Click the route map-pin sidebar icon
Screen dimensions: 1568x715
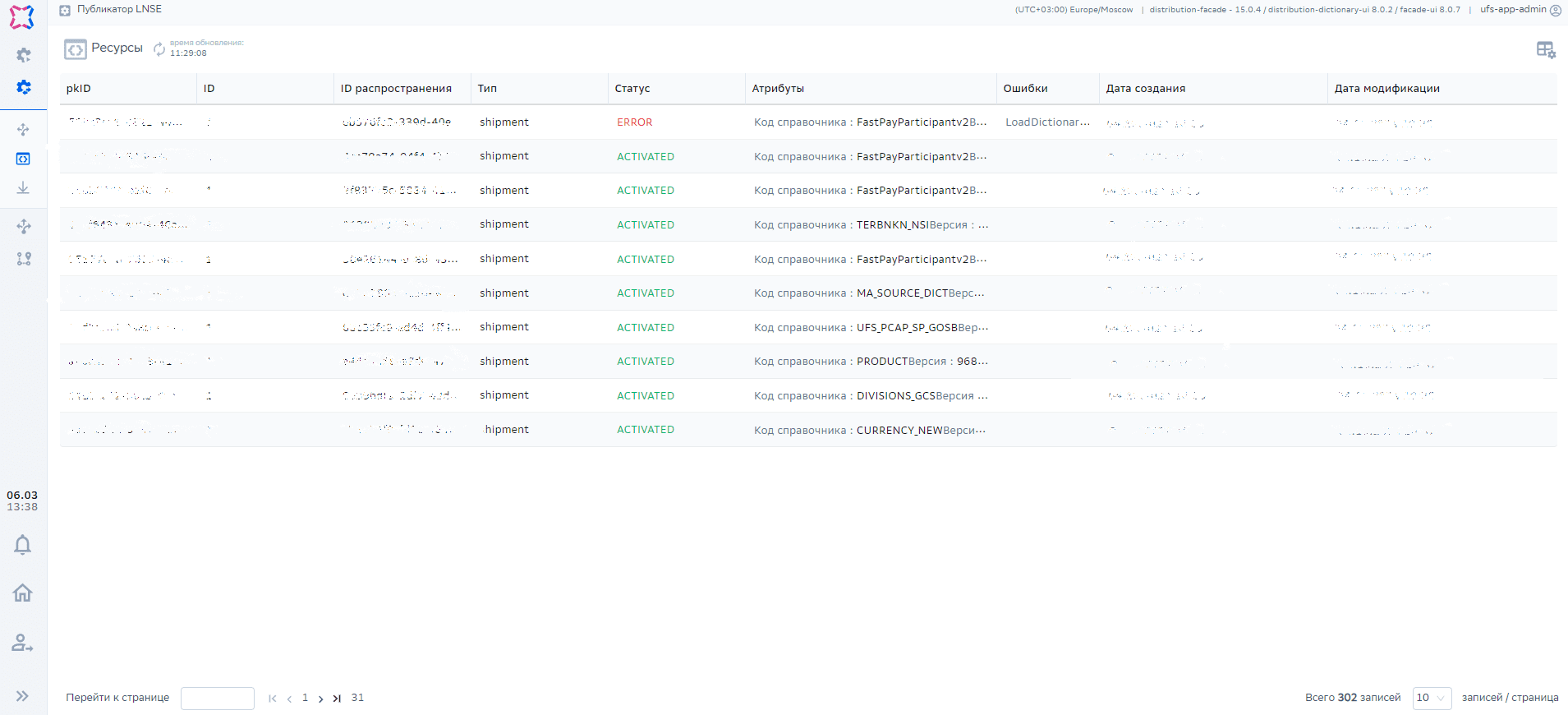24,259
